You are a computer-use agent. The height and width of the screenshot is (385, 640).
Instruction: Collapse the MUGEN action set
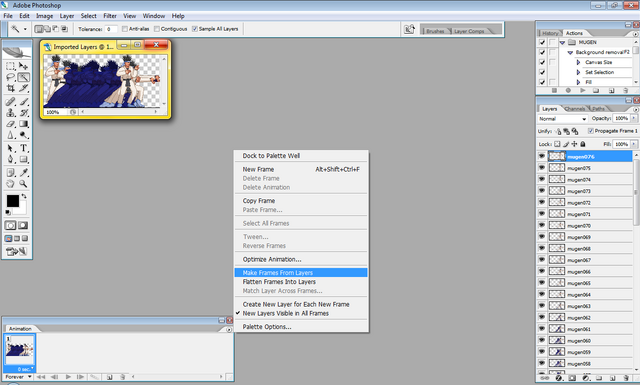click(x=562, y=42)
